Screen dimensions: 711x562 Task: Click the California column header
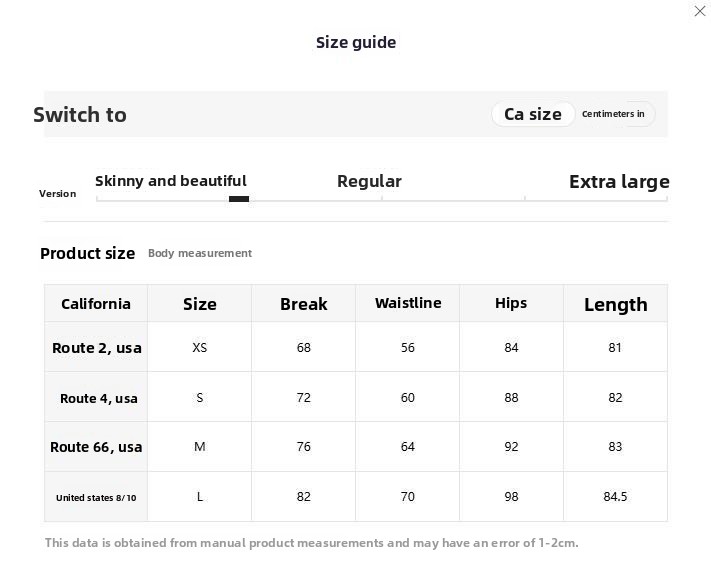96,303
